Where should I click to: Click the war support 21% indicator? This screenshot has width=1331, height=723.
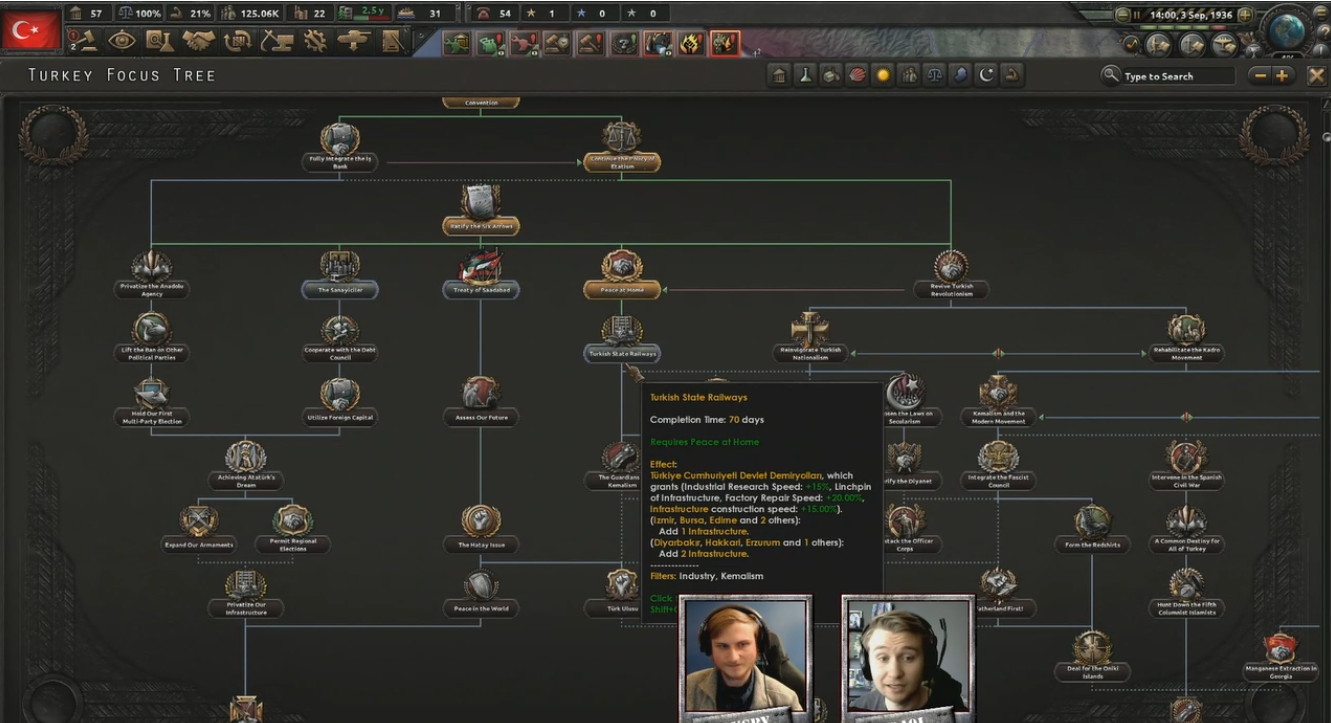point(190,13)
